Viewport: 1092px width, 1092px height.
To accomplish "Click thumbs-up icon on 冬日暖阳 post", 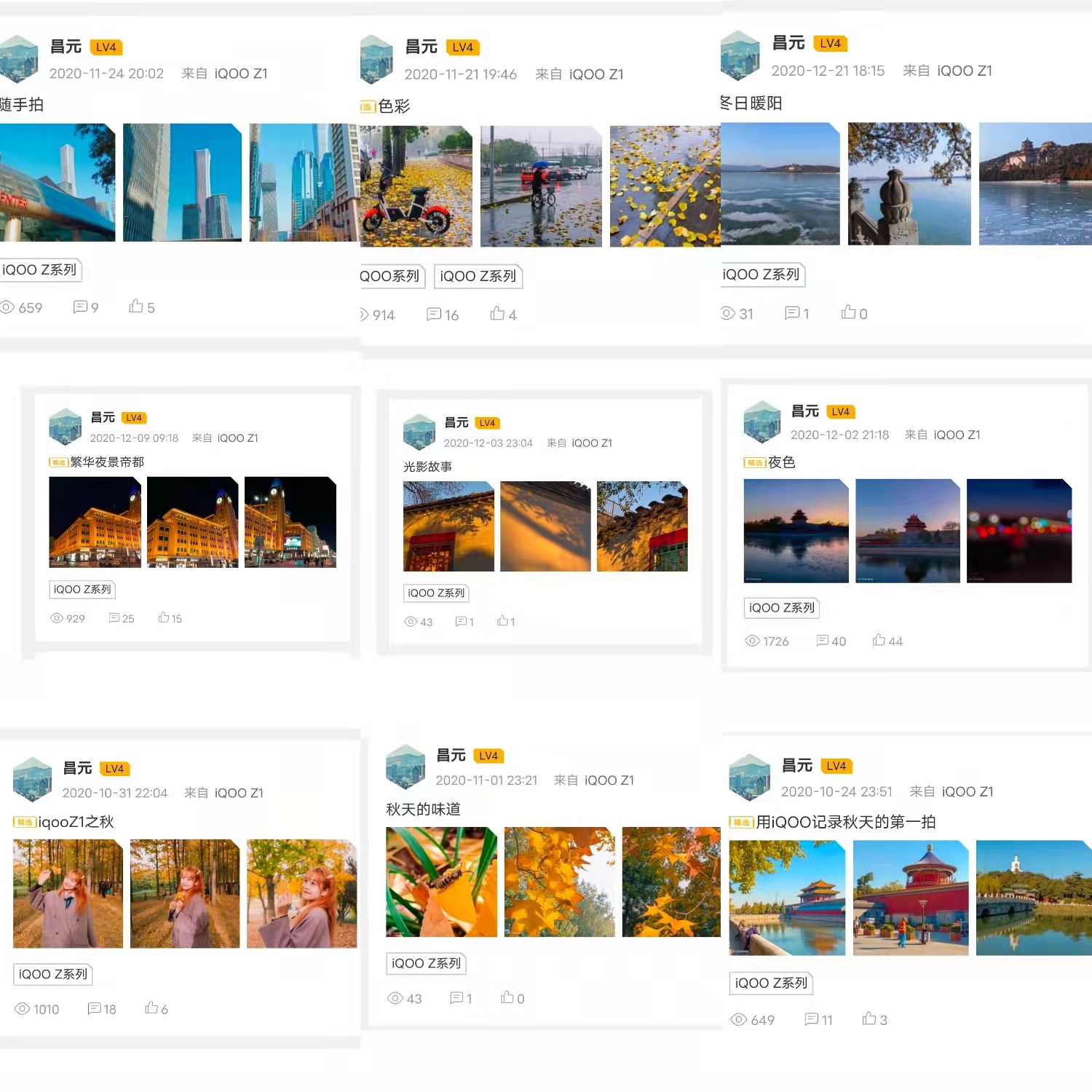I will pyautogui.click(x=849, y=312).
